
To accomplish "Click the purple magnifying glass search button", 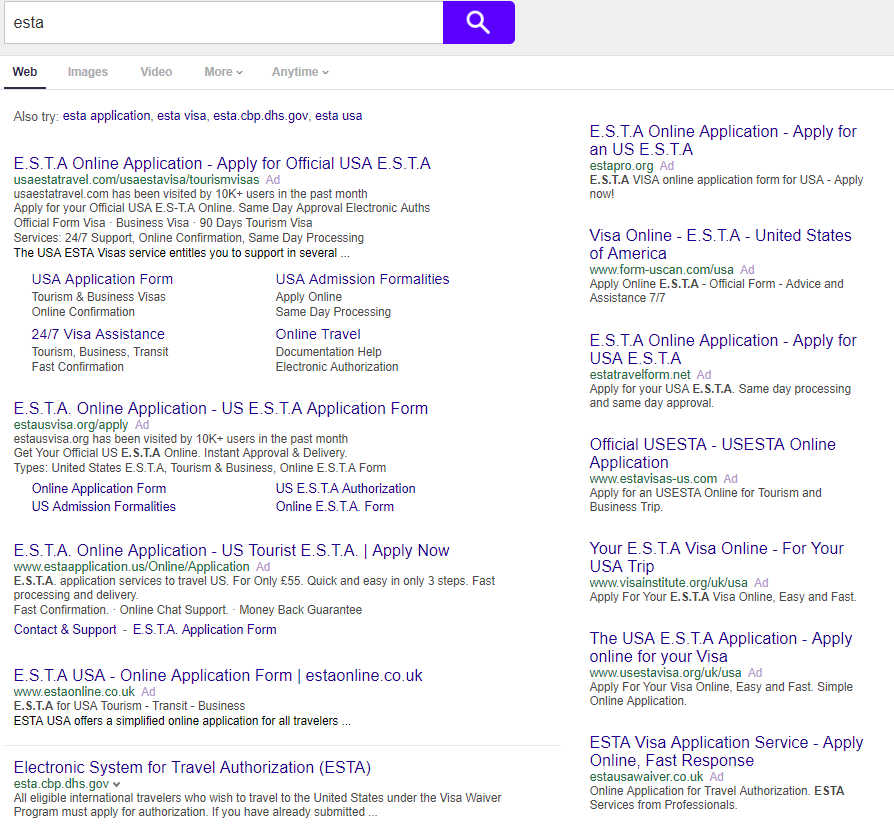I will [478, 22].
